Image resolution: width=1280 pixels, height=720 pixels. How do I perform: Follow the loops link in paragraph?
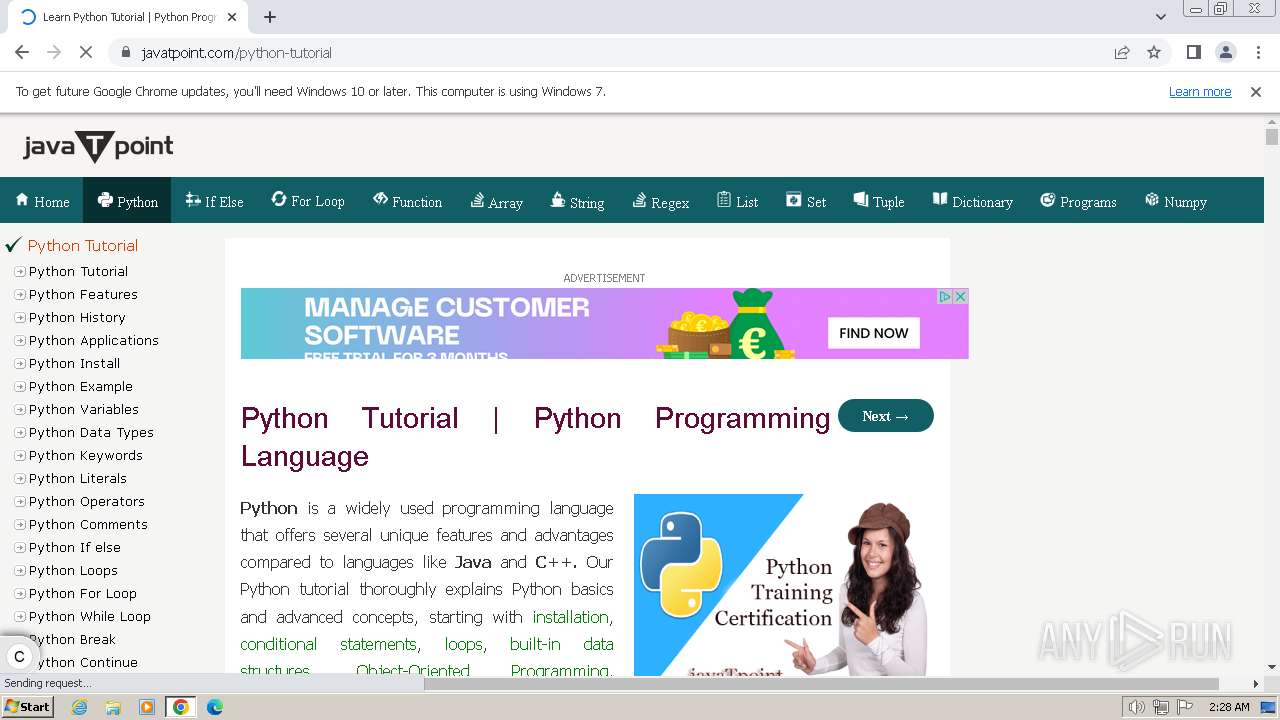464,644
